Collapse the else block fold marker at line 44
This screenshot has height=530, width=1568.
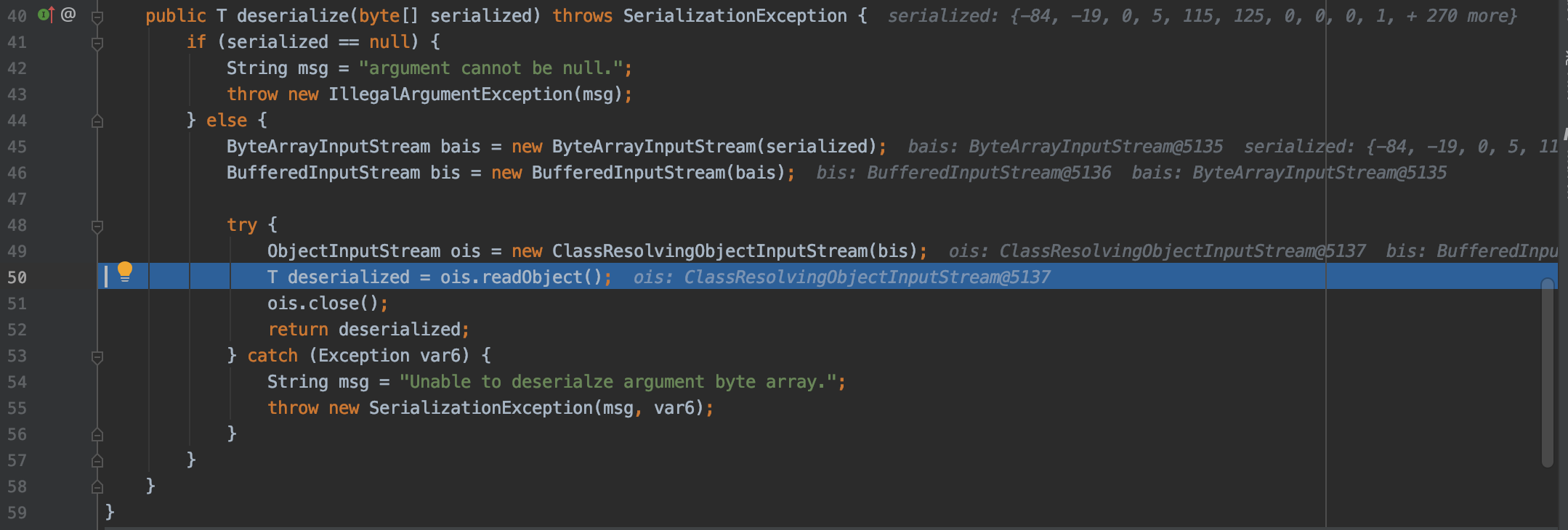[x=97, y=121]
